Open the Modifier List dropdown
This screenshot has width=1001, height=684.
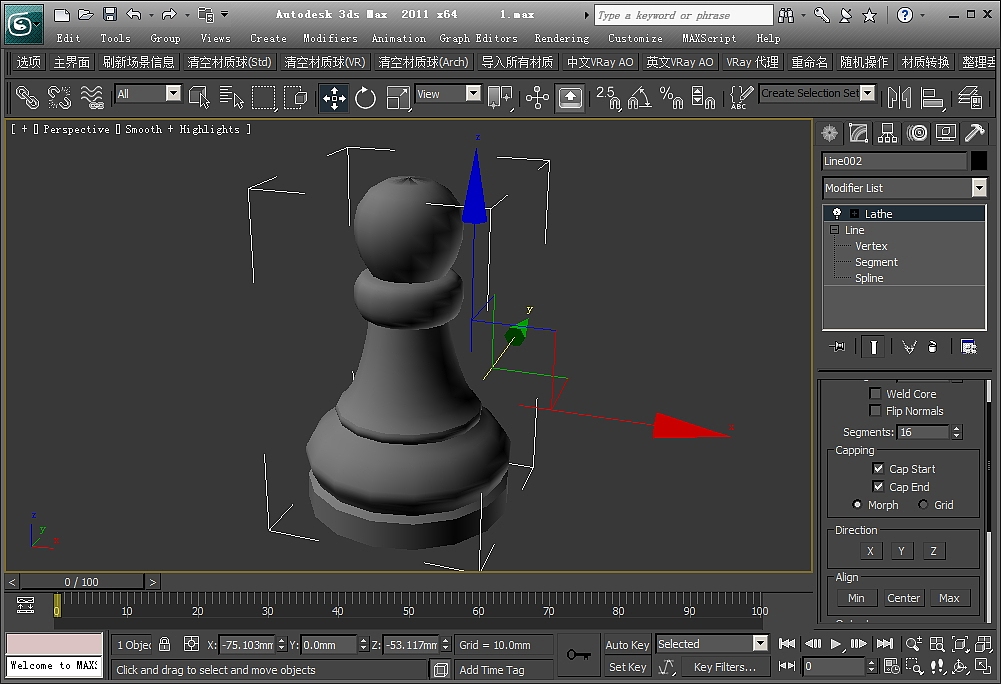[979, 187]
